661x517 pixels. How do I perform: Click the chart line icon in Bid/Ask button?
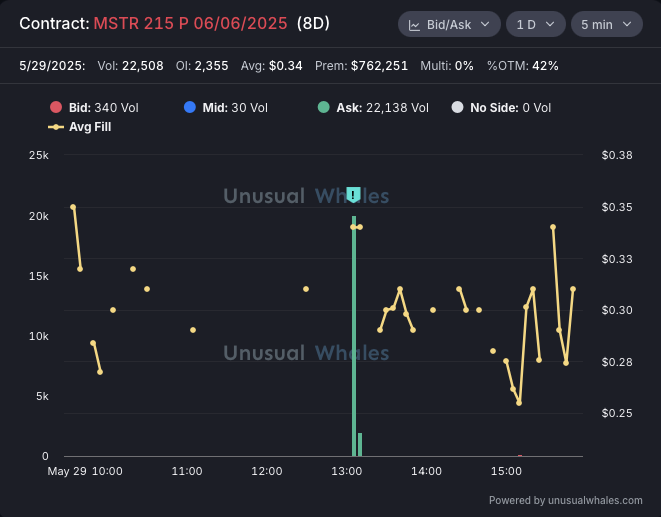pyautogui.click(x=414, y=25)
